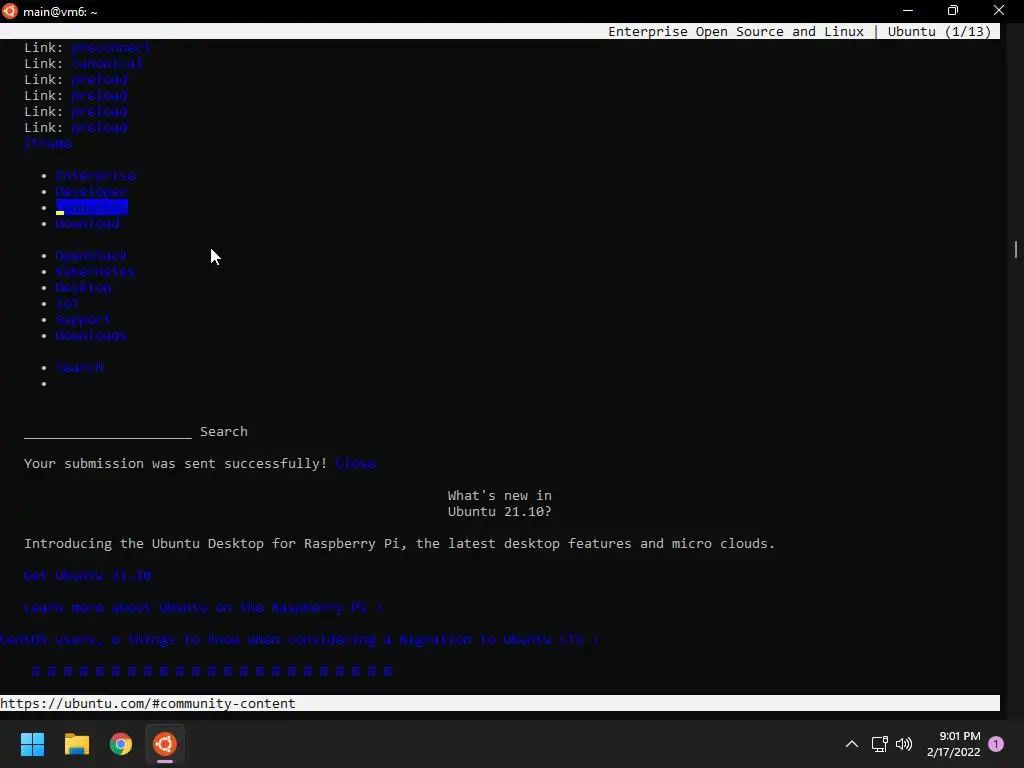Open the Support link

click(x=83, y=319)
